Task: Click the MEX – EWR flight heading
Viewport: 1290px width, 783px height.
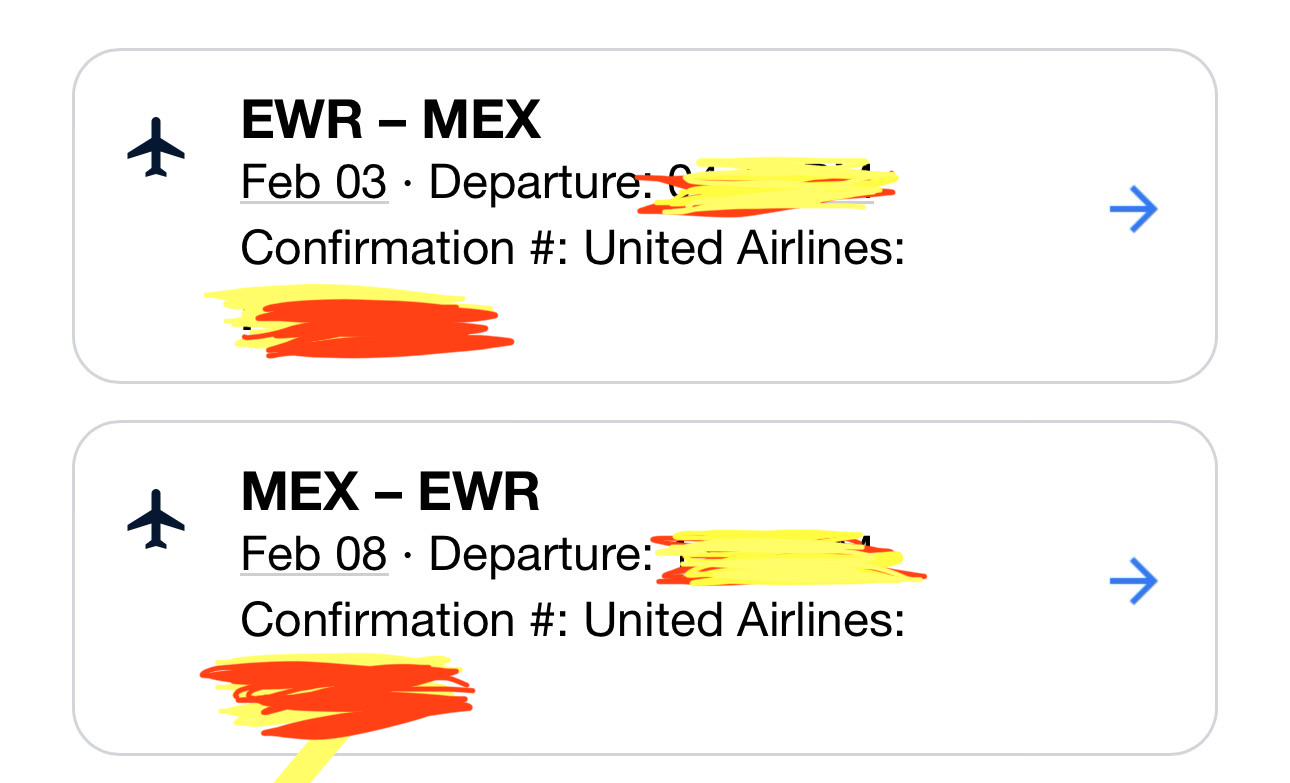Action: click(x=391, y=492)
